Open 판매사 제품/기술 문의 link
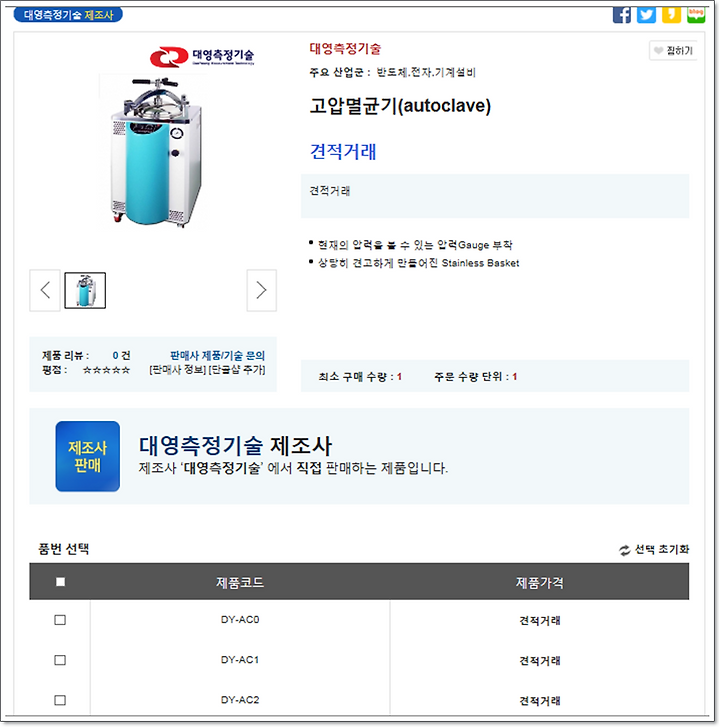720x727 pixels. (x=217, y=356)
